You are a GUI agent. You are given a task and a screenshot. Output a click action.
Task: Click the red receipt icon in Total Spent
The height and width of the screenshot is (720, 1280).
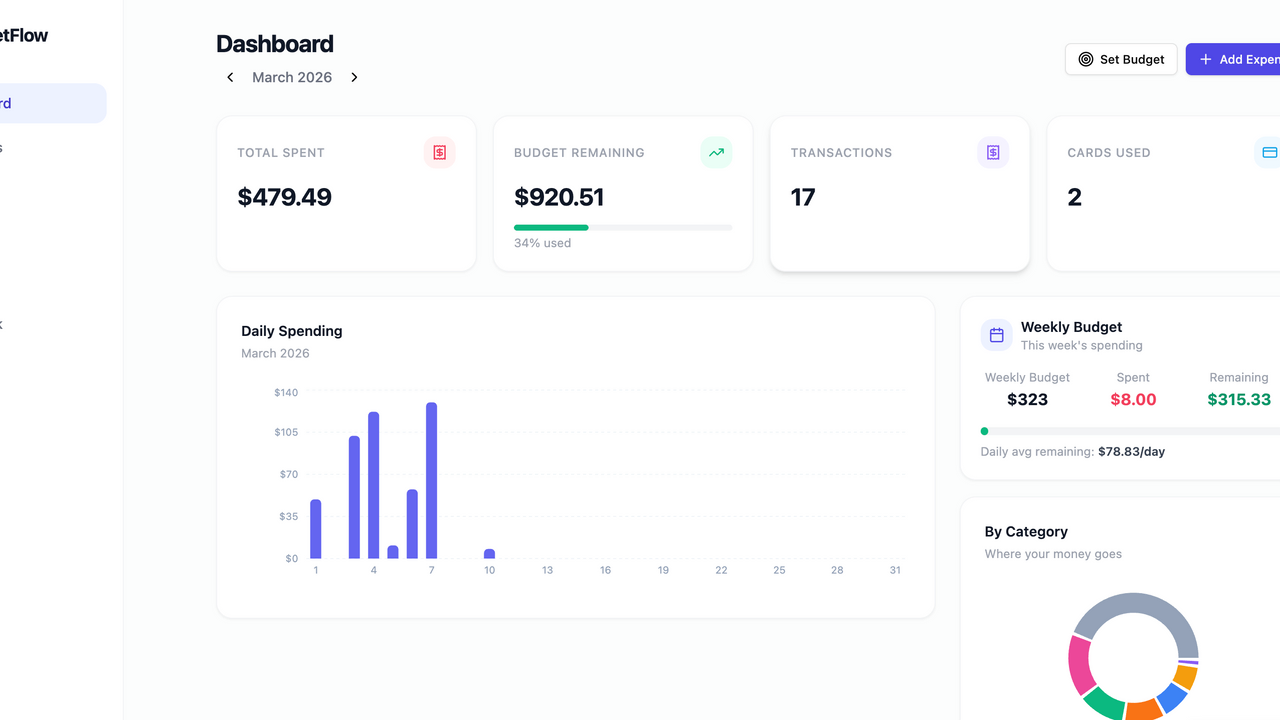pos(440,152)
